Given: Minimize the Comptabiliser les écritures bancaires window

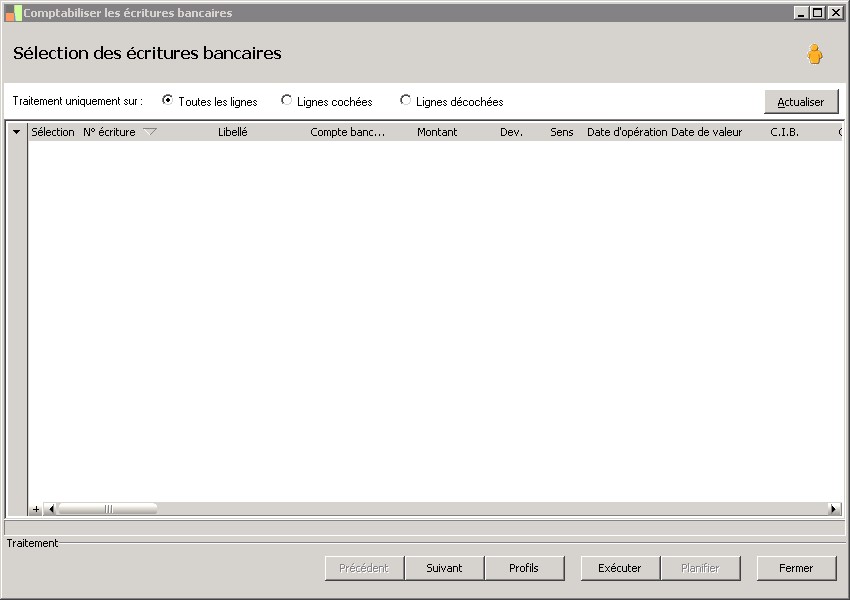Looking at the screenshot, I should [801, 12].
